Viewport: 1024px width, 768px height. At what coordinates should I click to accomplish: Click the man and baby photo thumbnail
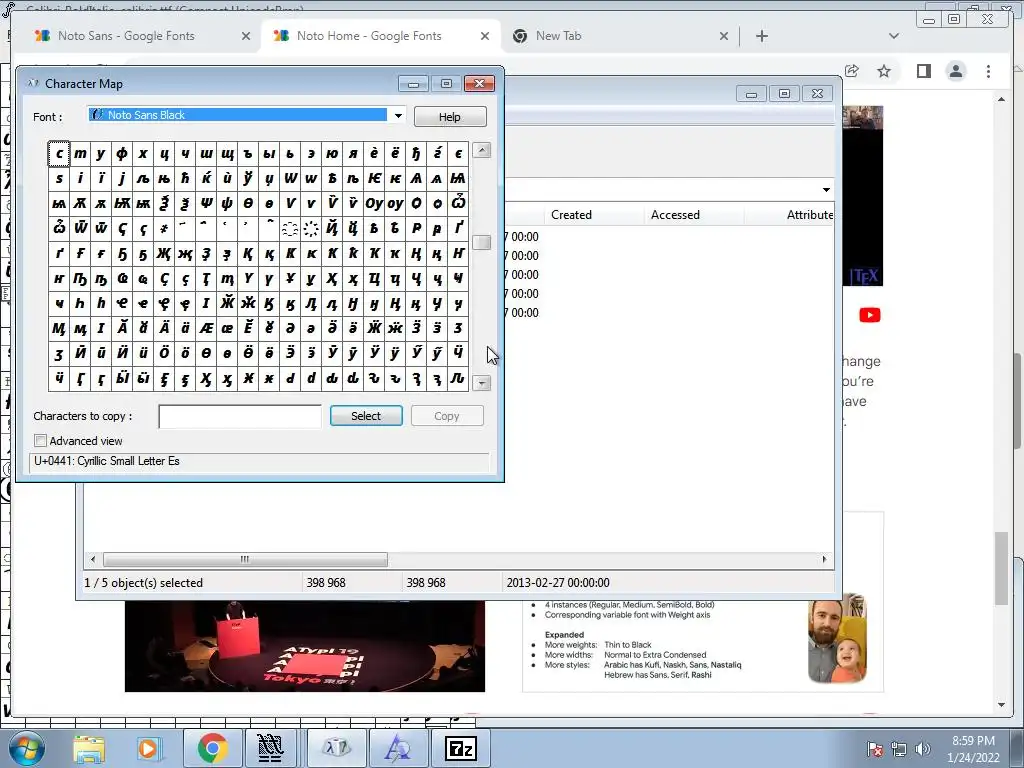837,637
